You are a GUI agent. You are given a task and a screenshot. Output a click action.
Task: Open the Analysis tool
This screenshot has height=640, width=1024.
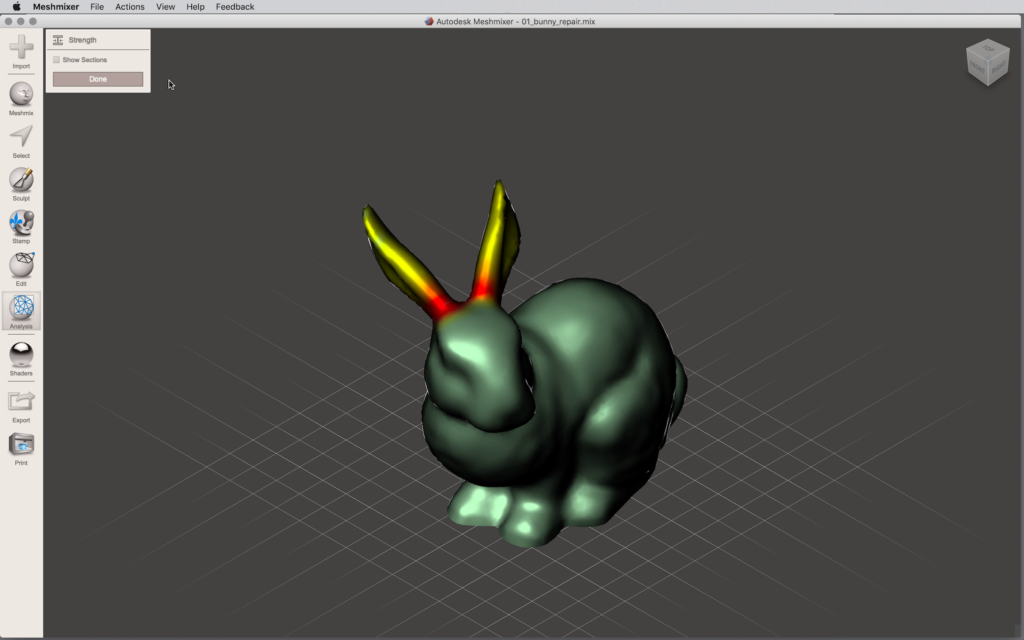click(21, 308)
